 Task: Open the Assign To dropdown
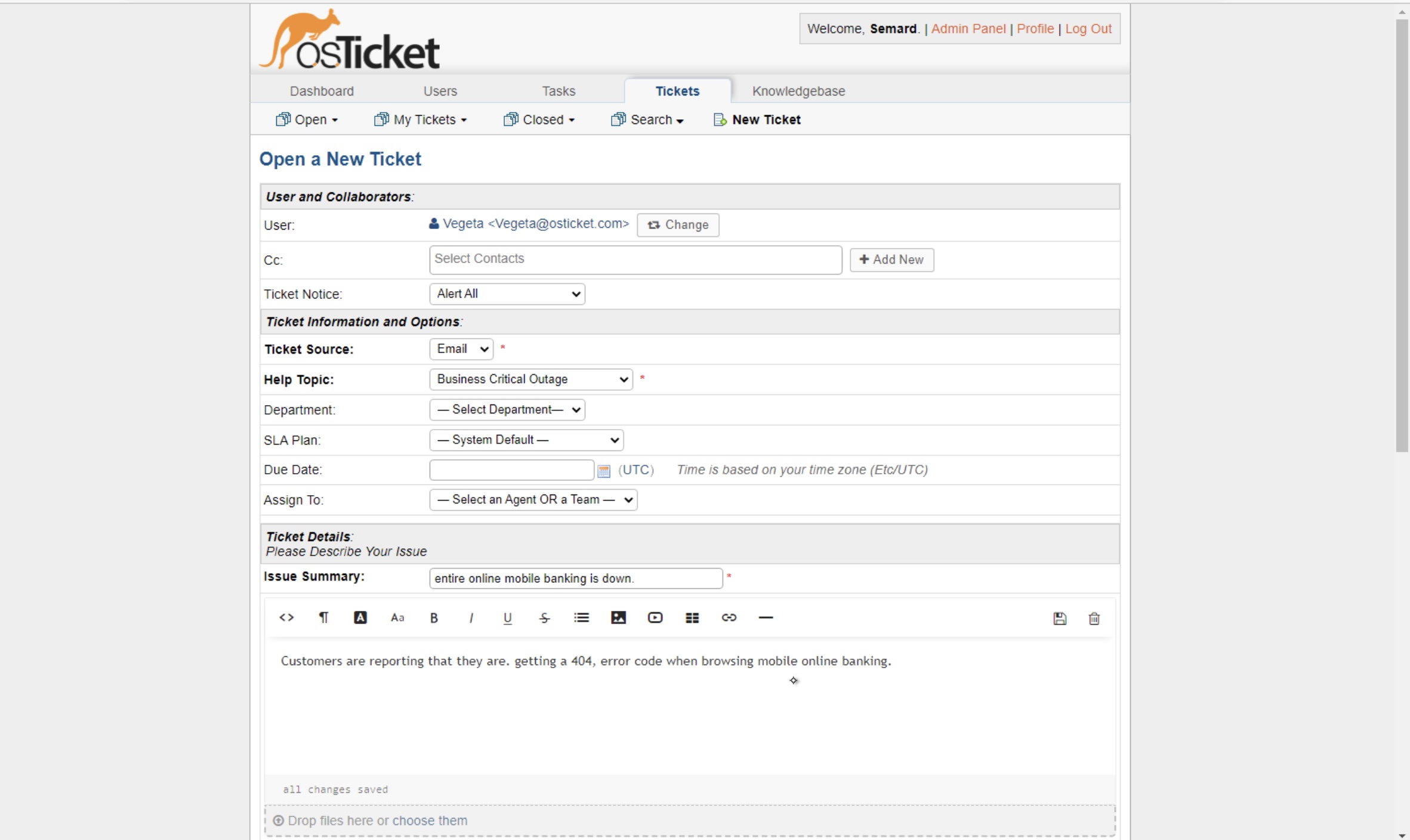[x=533, y=500]
